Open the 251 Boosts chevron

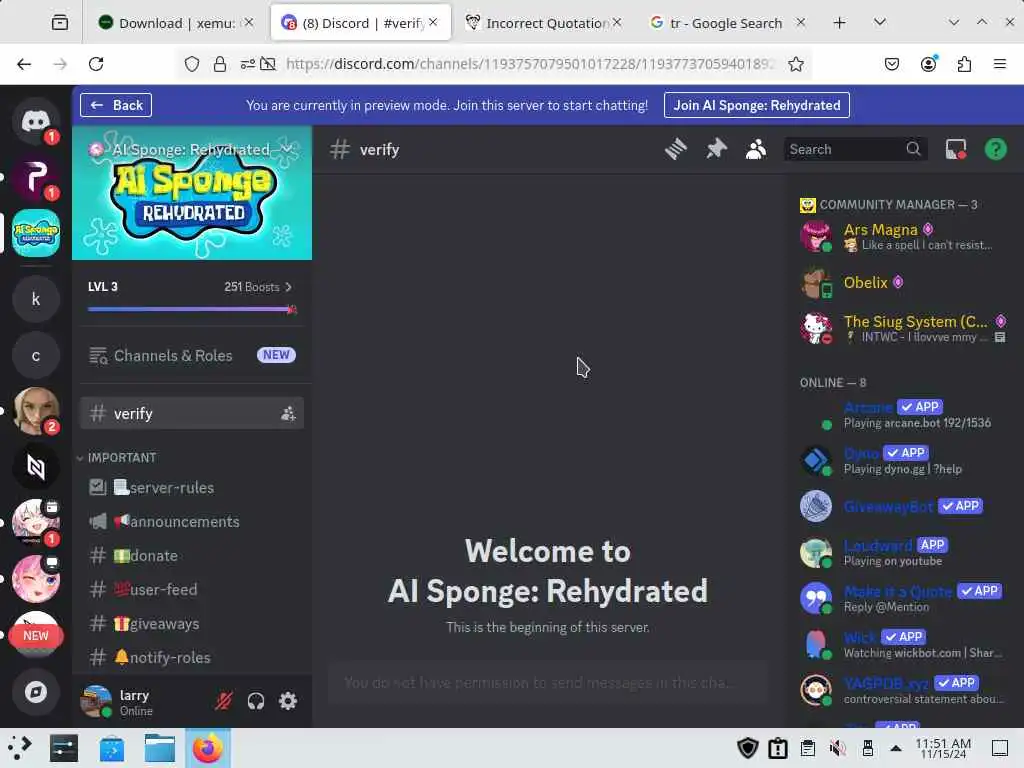[x=289, y=287]
